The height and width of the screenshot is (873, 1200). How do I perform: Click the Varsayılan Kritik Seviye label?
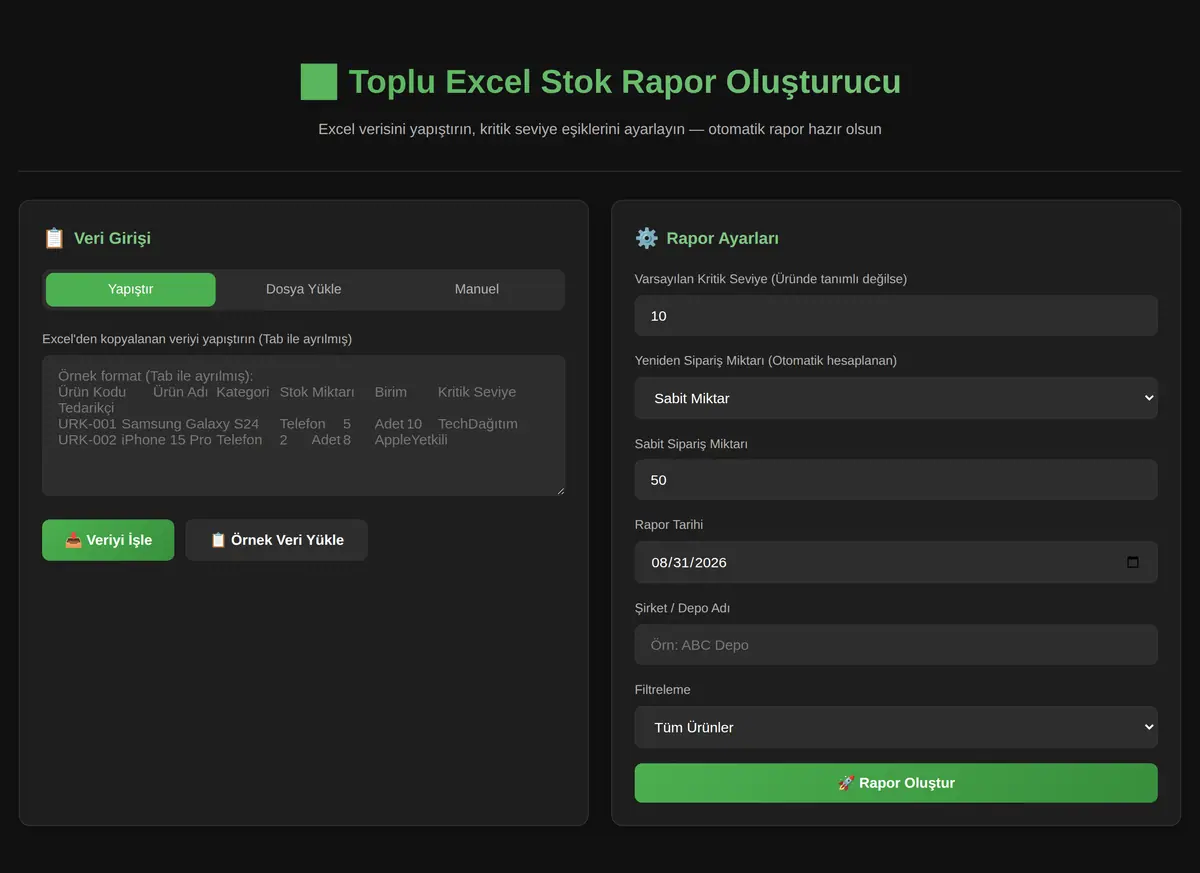tap(771, 279)
